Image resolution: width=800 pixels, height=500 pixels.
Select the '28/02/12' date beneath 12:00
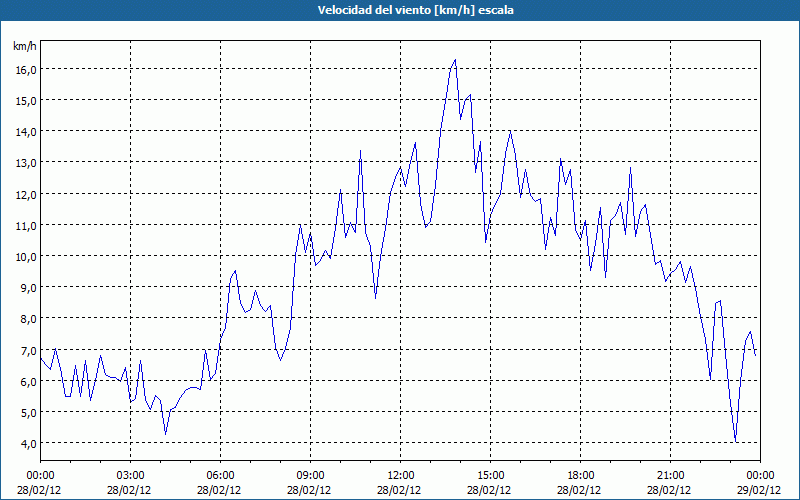tap(399, 490)
